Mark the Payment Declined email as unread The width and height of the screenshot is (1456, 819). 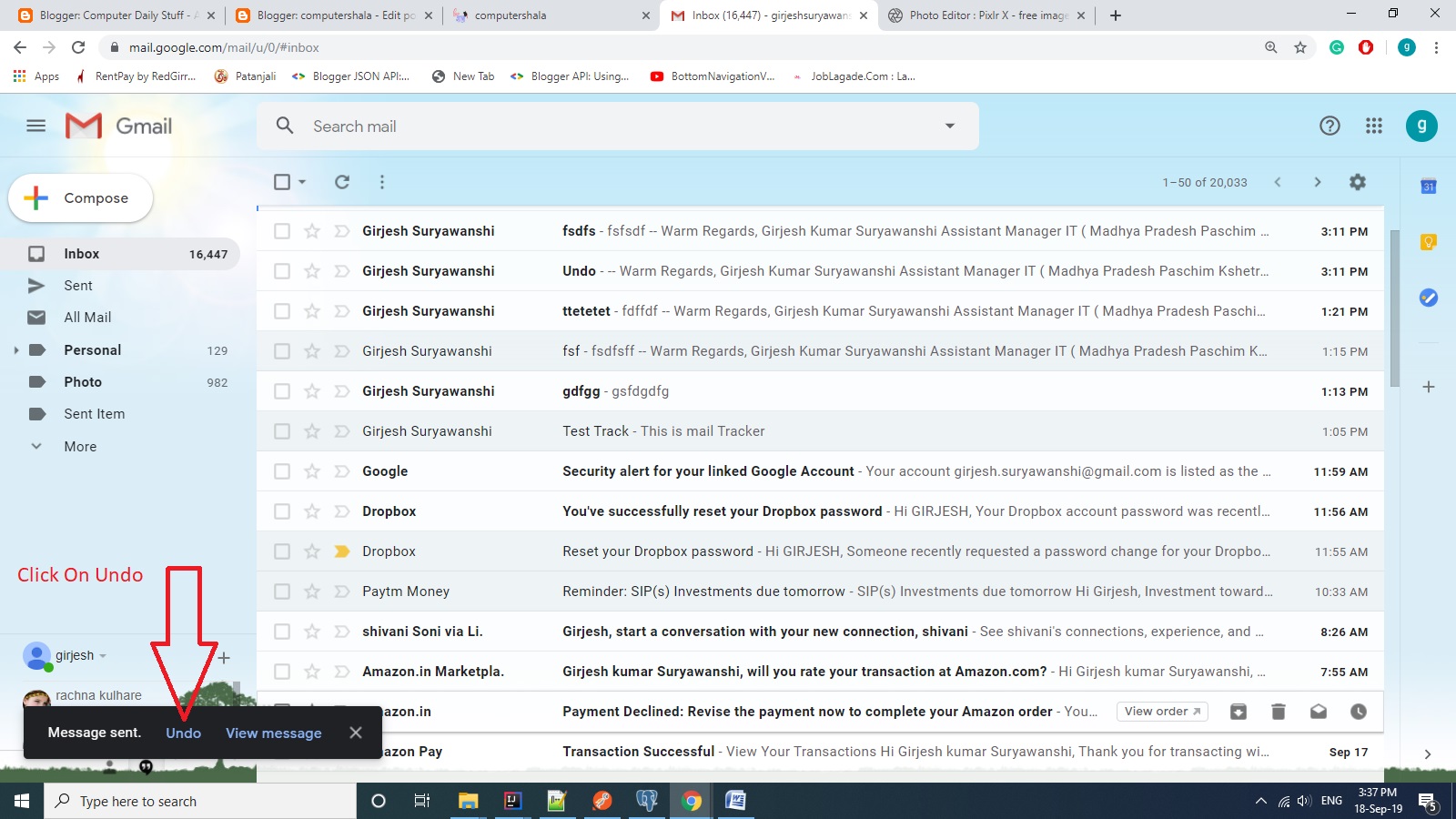click(1319, 712)
